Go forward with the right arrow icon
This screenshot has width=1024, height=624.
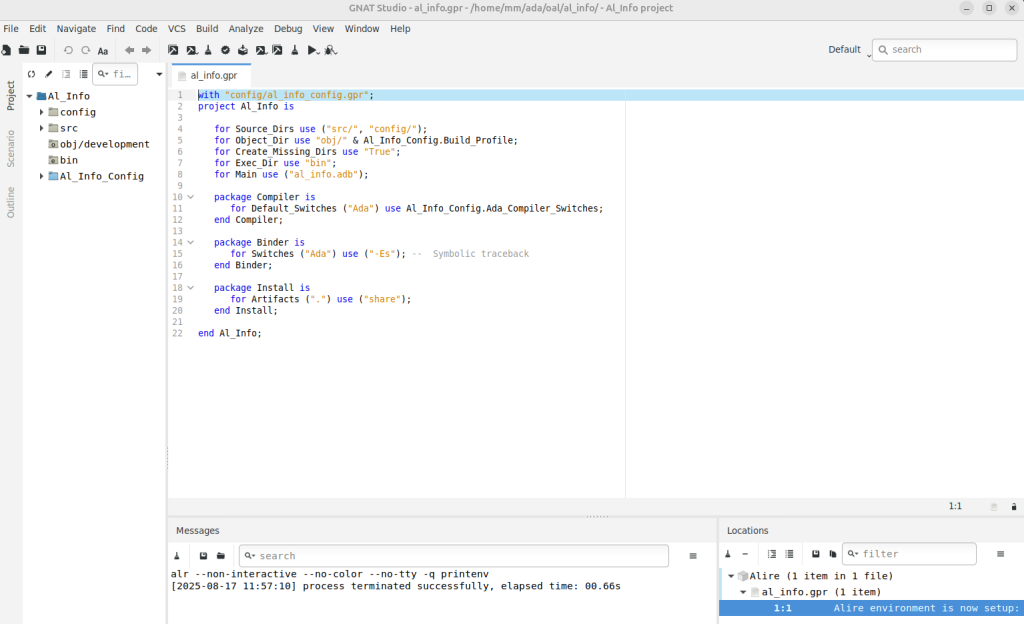(x=146, y=50)
